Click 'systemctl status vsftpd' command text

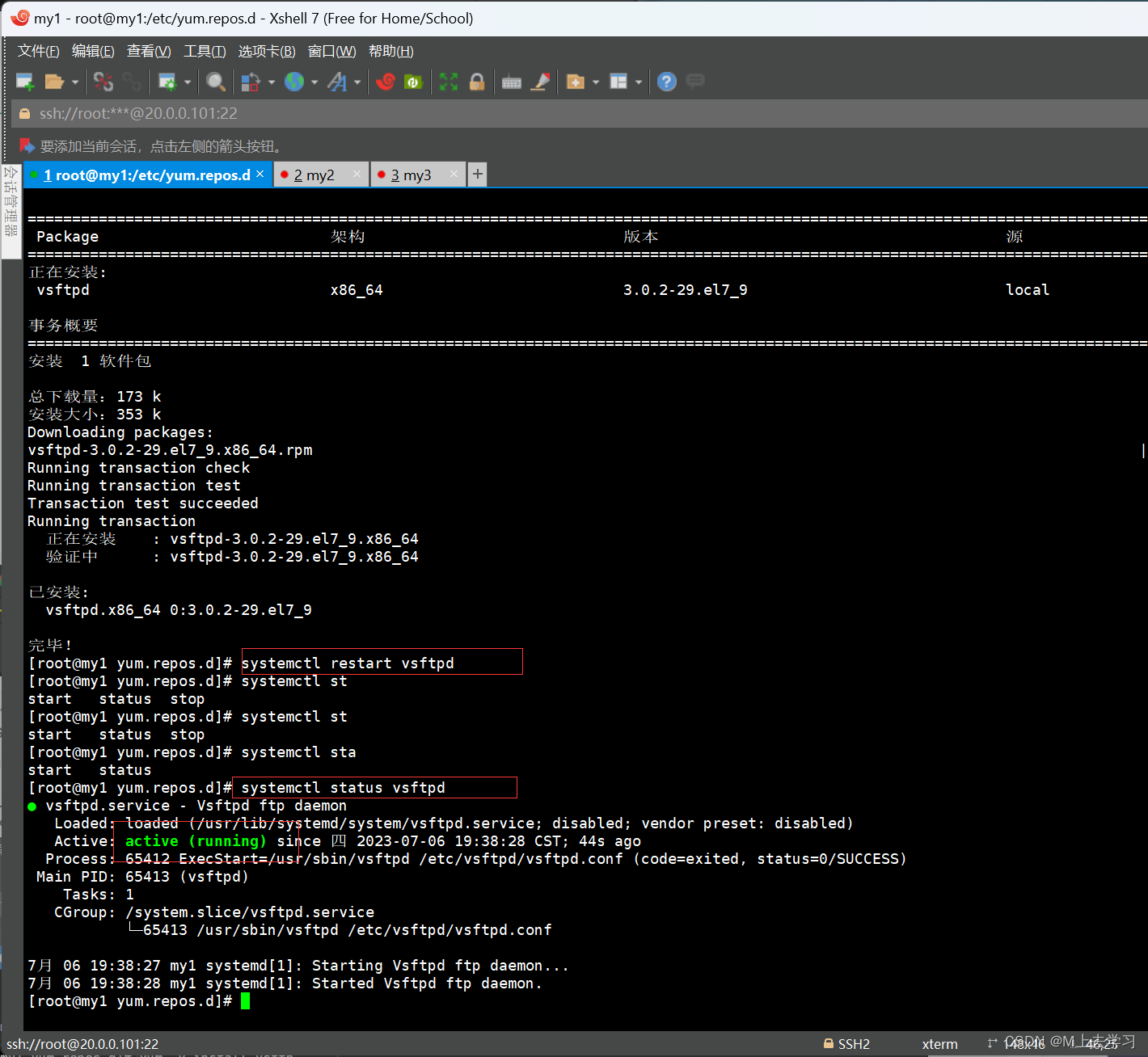pos(343,788)
